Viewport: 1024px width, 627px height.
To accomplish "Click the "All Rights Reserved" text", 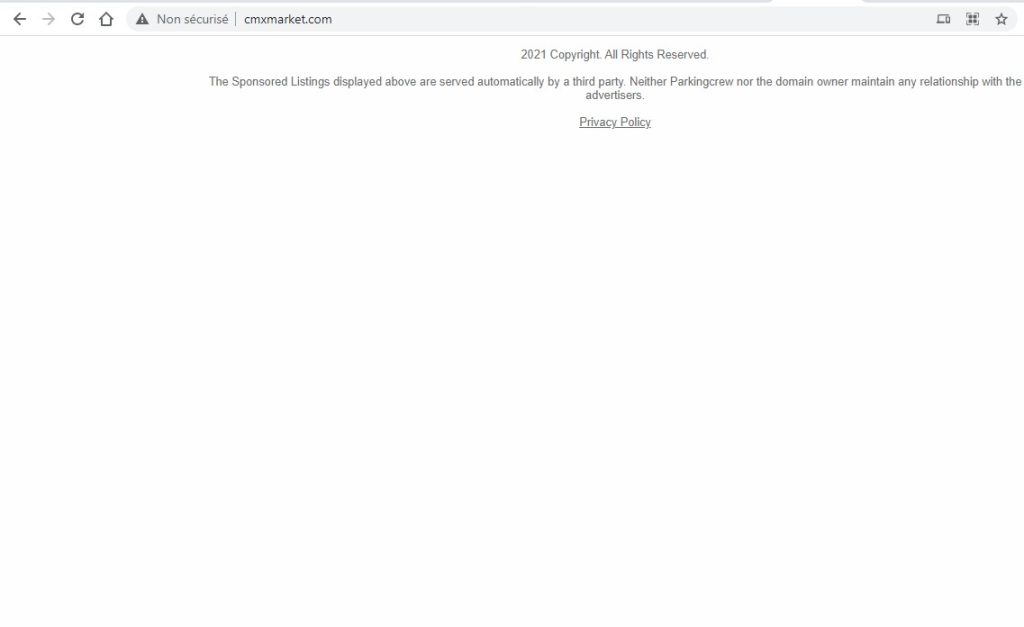I will (x=656, y=55).
